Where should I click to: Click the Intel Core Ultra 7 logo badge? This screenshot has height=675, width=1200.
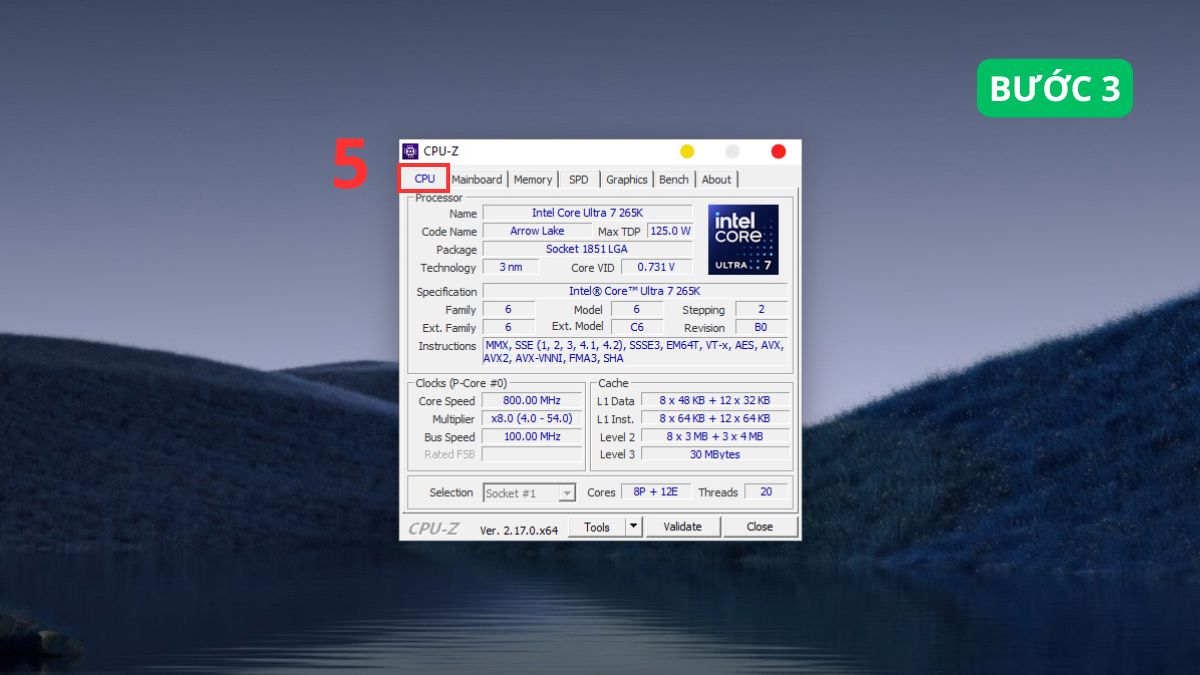(x=742, y=240)
